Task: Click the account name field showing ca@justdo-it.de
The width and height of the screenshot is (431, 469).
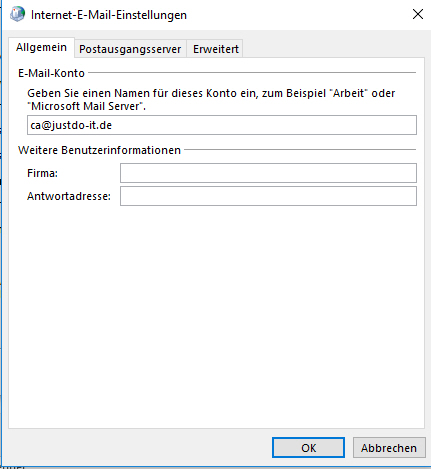Action: pos(222,125)
